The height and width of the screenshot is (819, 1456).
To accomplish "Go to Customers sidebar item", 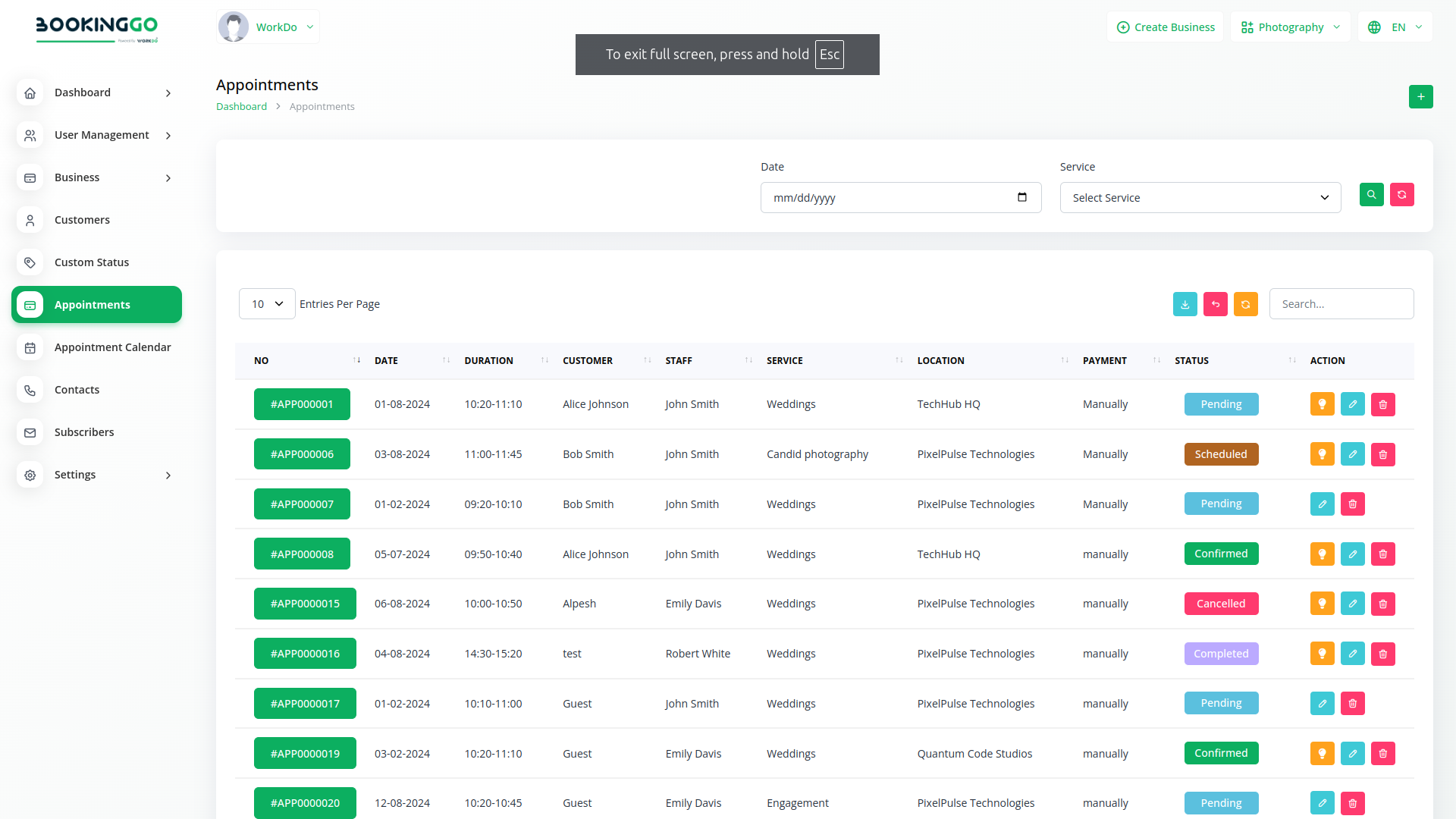I will (82, 220).
